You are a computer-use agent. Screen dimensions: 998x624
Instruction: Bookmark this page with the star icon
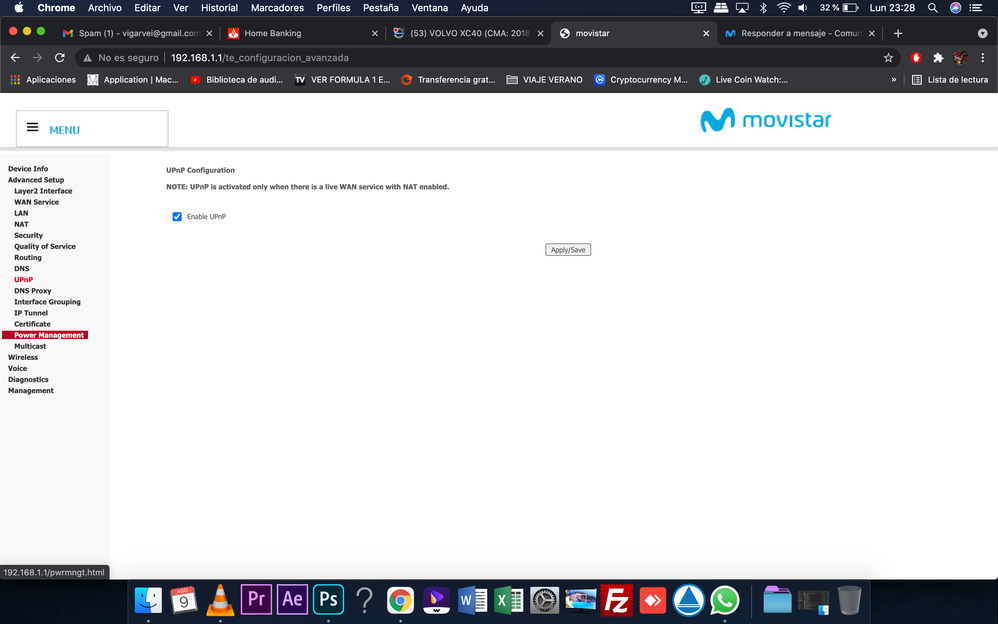(888, 58)
